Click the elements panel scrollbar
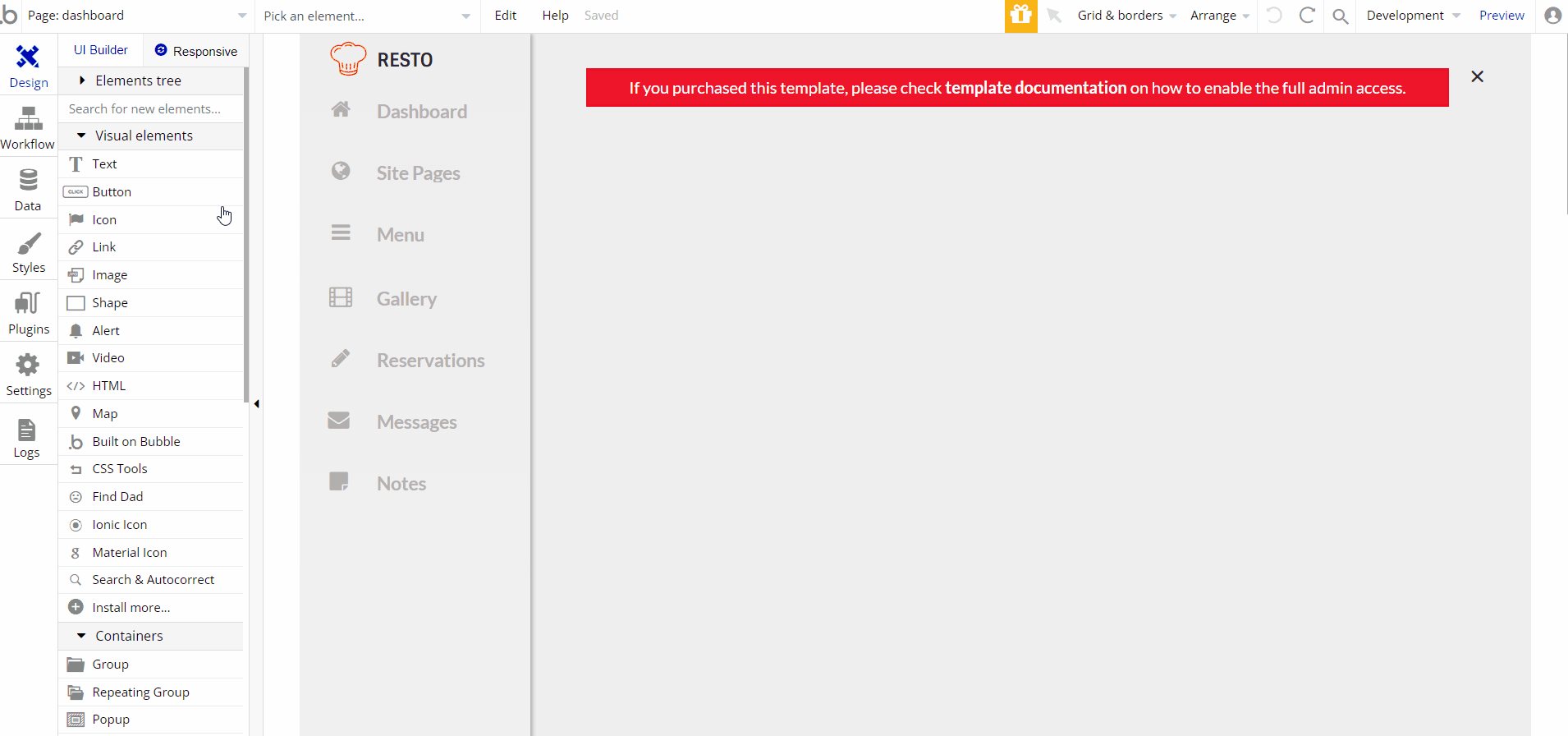 coord(246,234)
